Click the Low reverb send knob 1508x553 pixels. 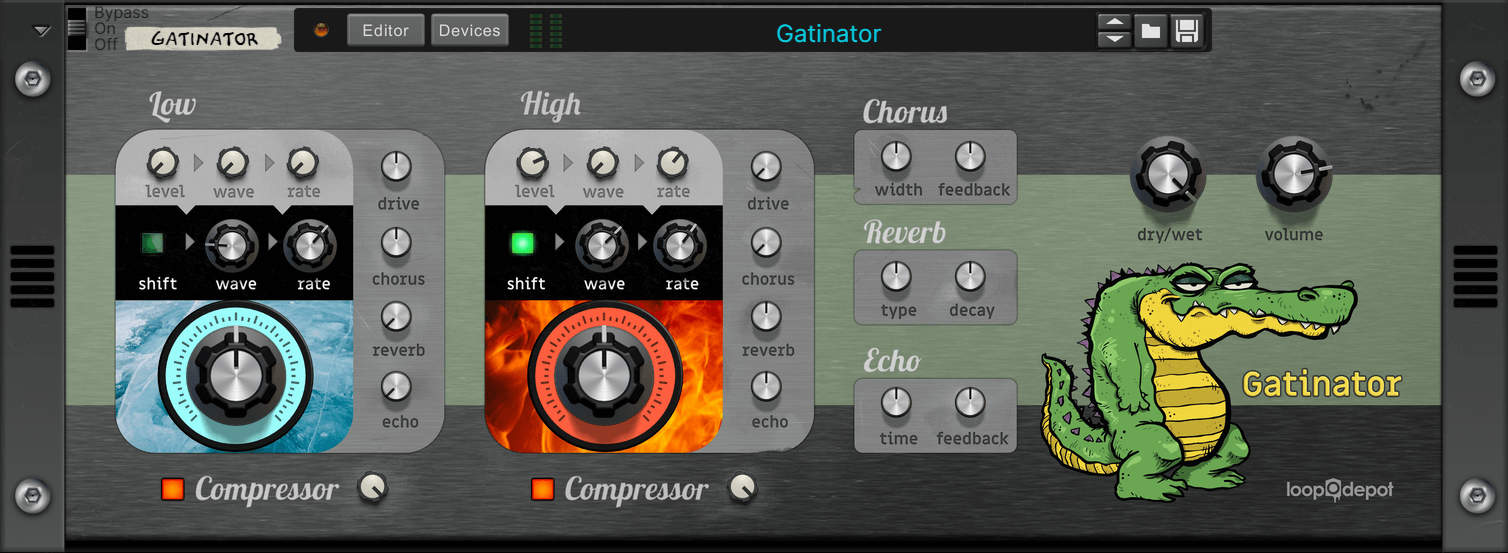tap(397, 317)
